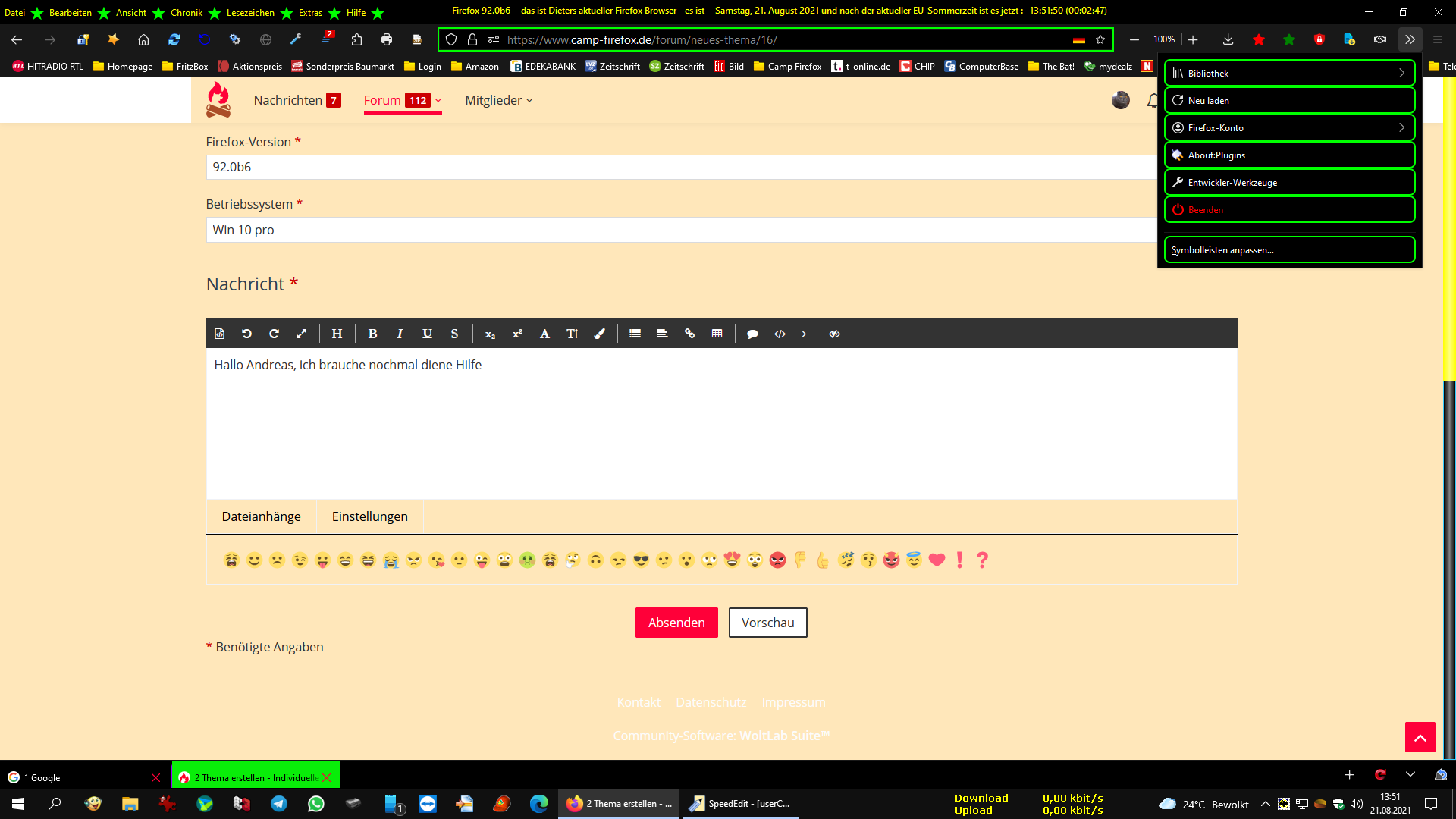Click the Vorschau button
The image size is (1456, 819).
767,623
